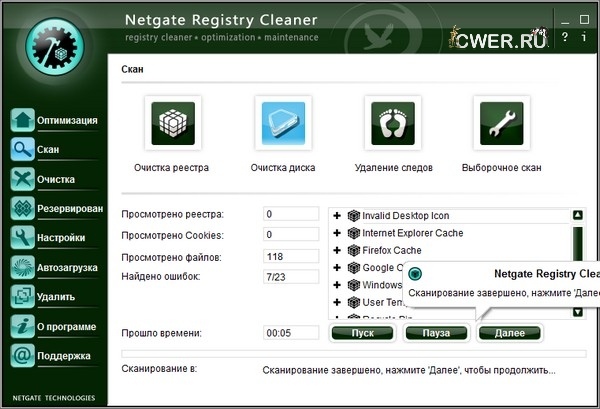Screen dimensions: 600x409
Task: Open the Оптимизация sidebar section
Action: point(54,120)
